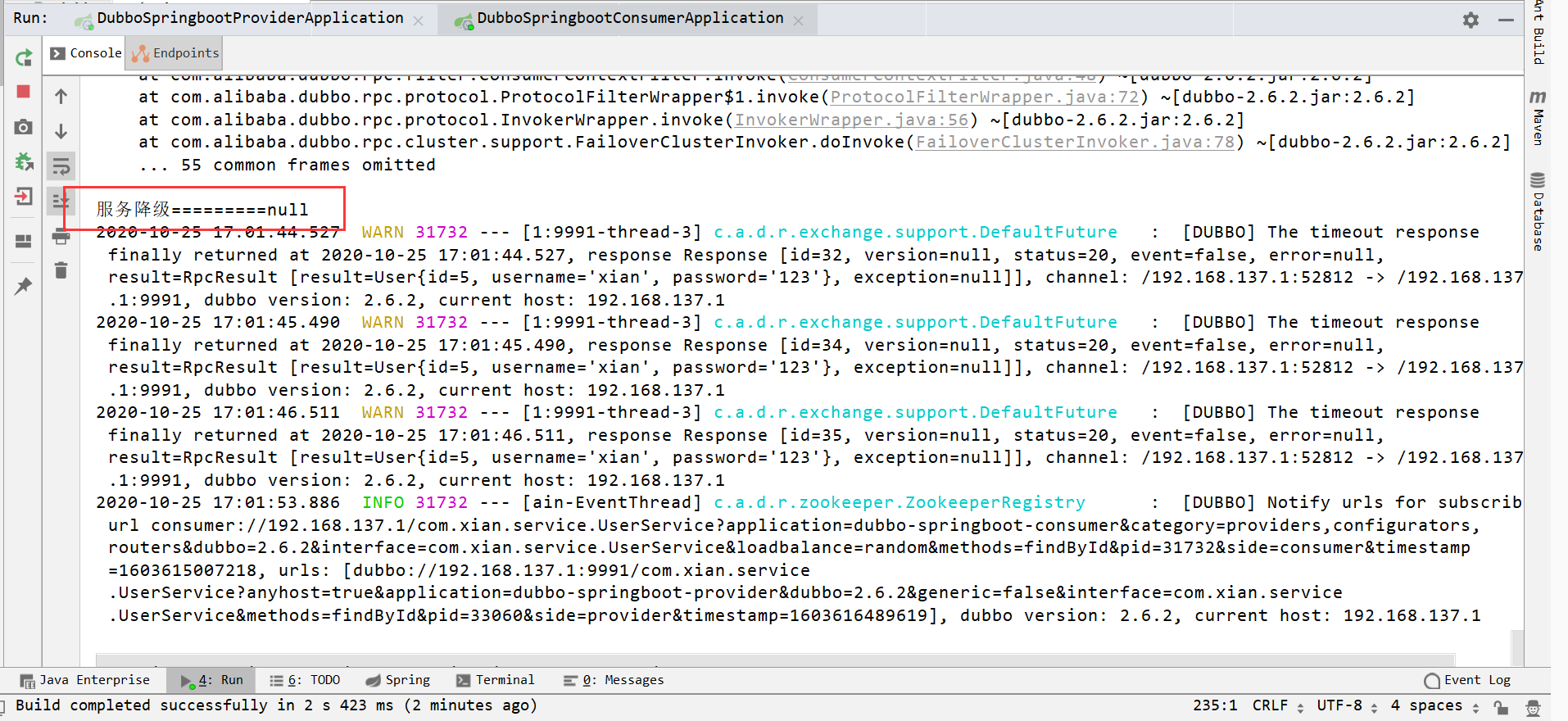Toggle Soft-Wrap in the console

[61, 166]
